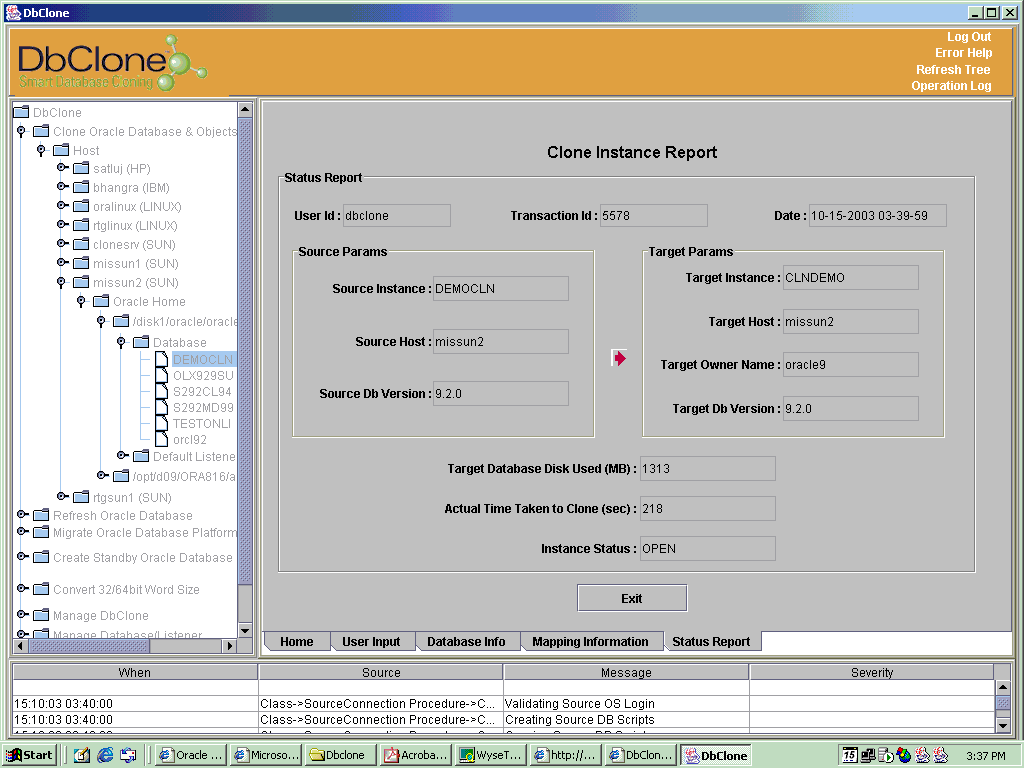The height and width of the screenshot is (768, 1024).
Task: Switch to the Acroba... taskbar window
Action: [416, 755]
